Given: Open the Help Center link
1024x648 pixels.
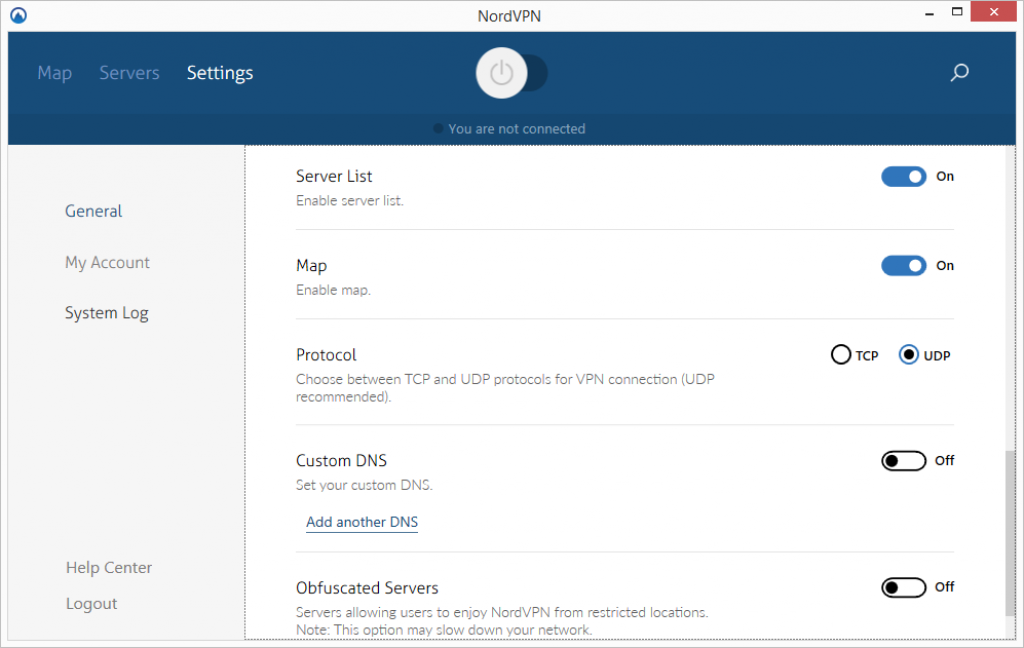Looking at the screenshot, I should pyautogui.click(x=108, y=568).
